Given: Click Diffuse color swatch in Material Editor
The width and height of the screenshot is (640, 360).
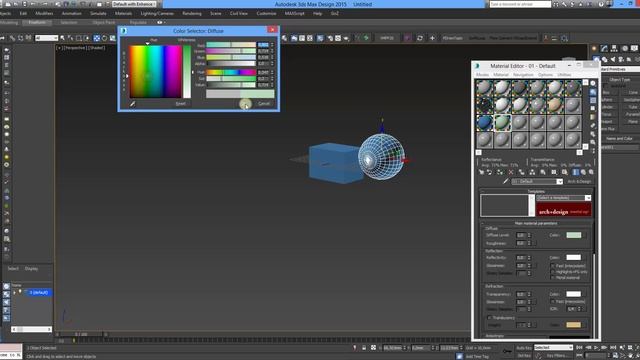Looking at the screenshot, I should 573,235.
